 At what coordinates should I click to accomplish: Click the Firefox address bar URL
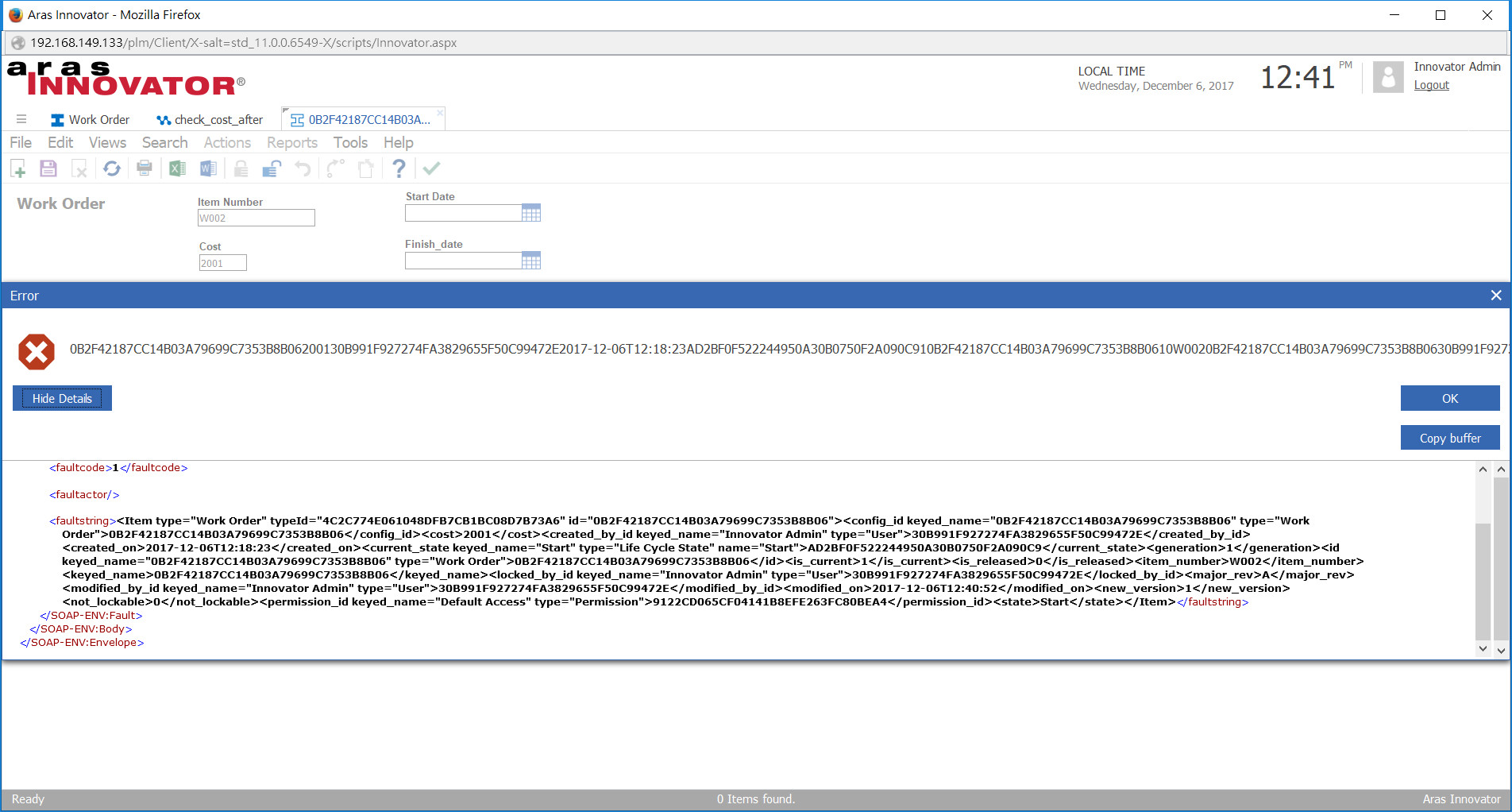(243, 43)
